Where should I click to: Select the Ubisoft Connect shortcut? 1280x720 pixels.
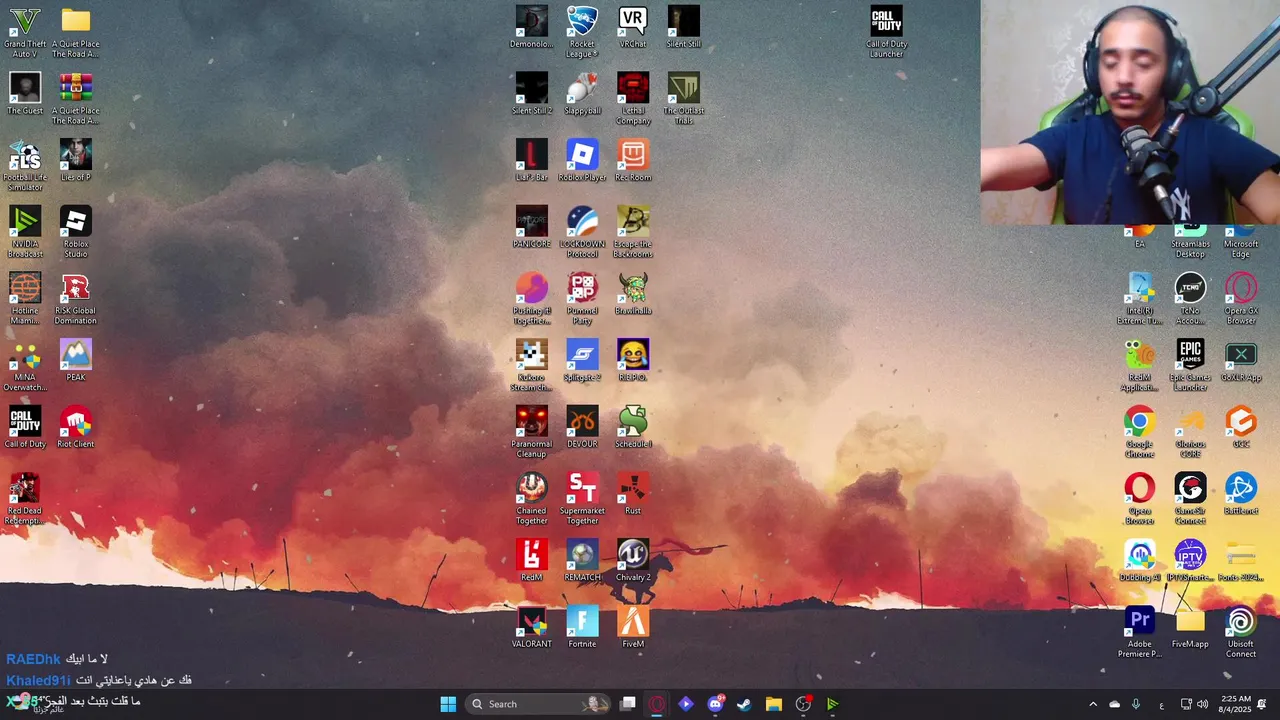coord(1241,633)
